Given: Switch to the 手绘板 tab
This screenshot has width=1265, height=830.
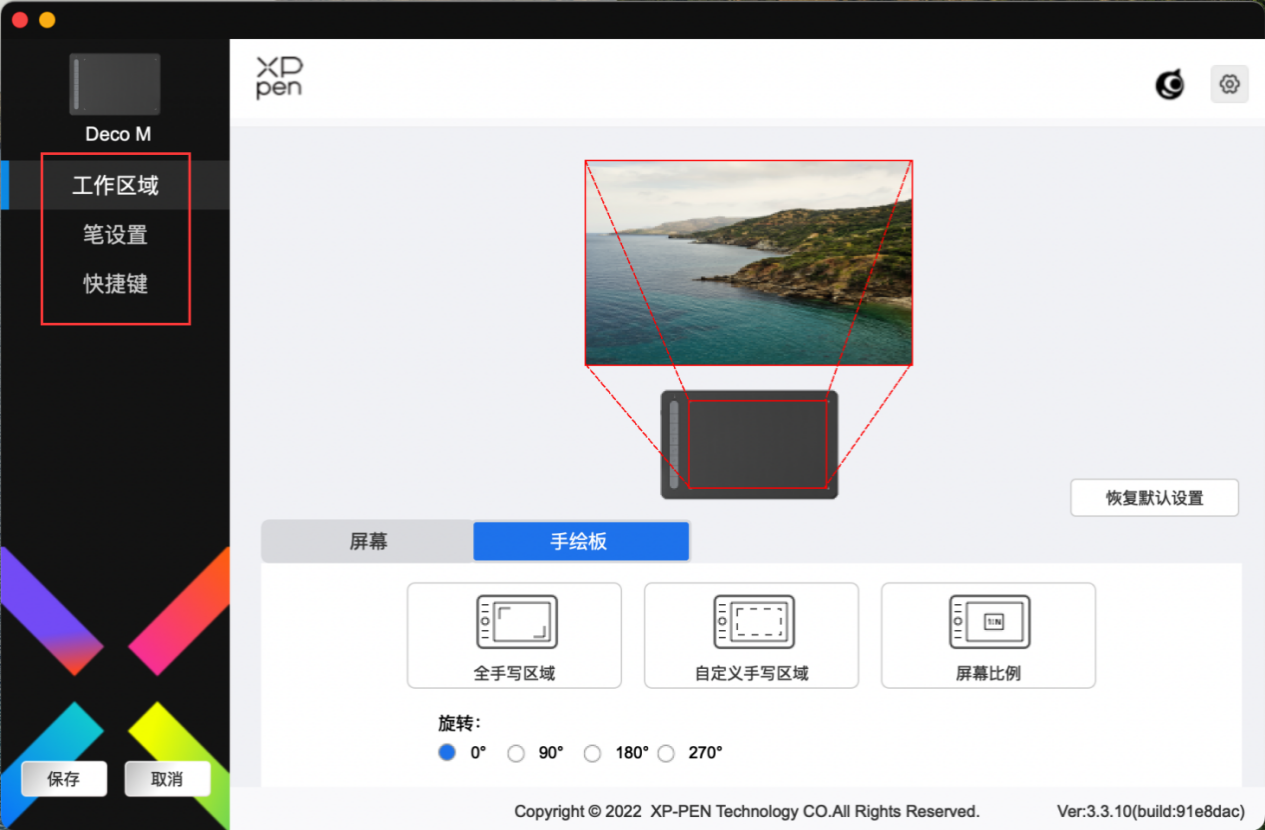Looking at the screenshot, I should point(580,541).
